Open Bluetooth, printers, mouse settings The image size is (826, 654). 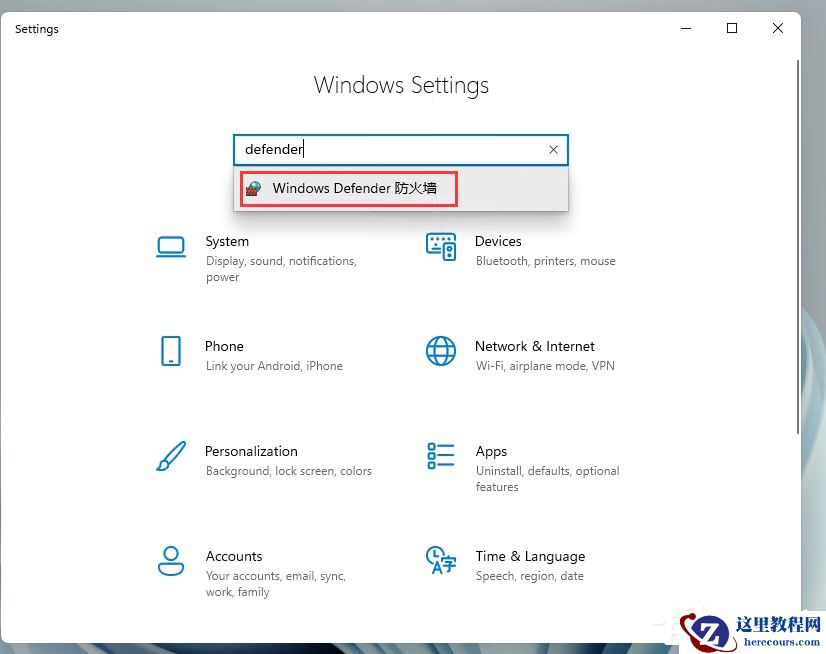(545, 261)
